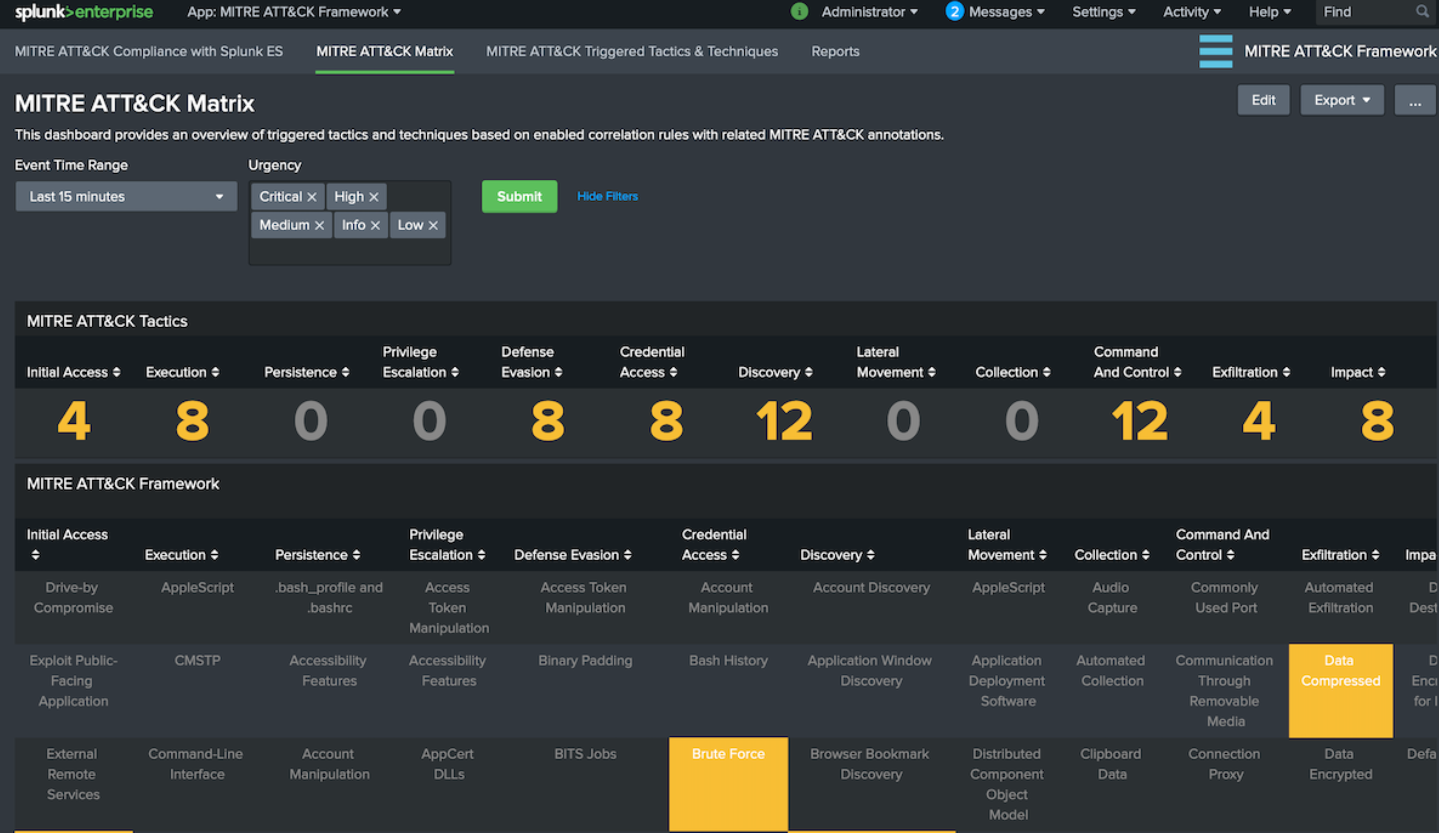Sort Tactics panel by Exfiltration column

[x=1251, y=372]
